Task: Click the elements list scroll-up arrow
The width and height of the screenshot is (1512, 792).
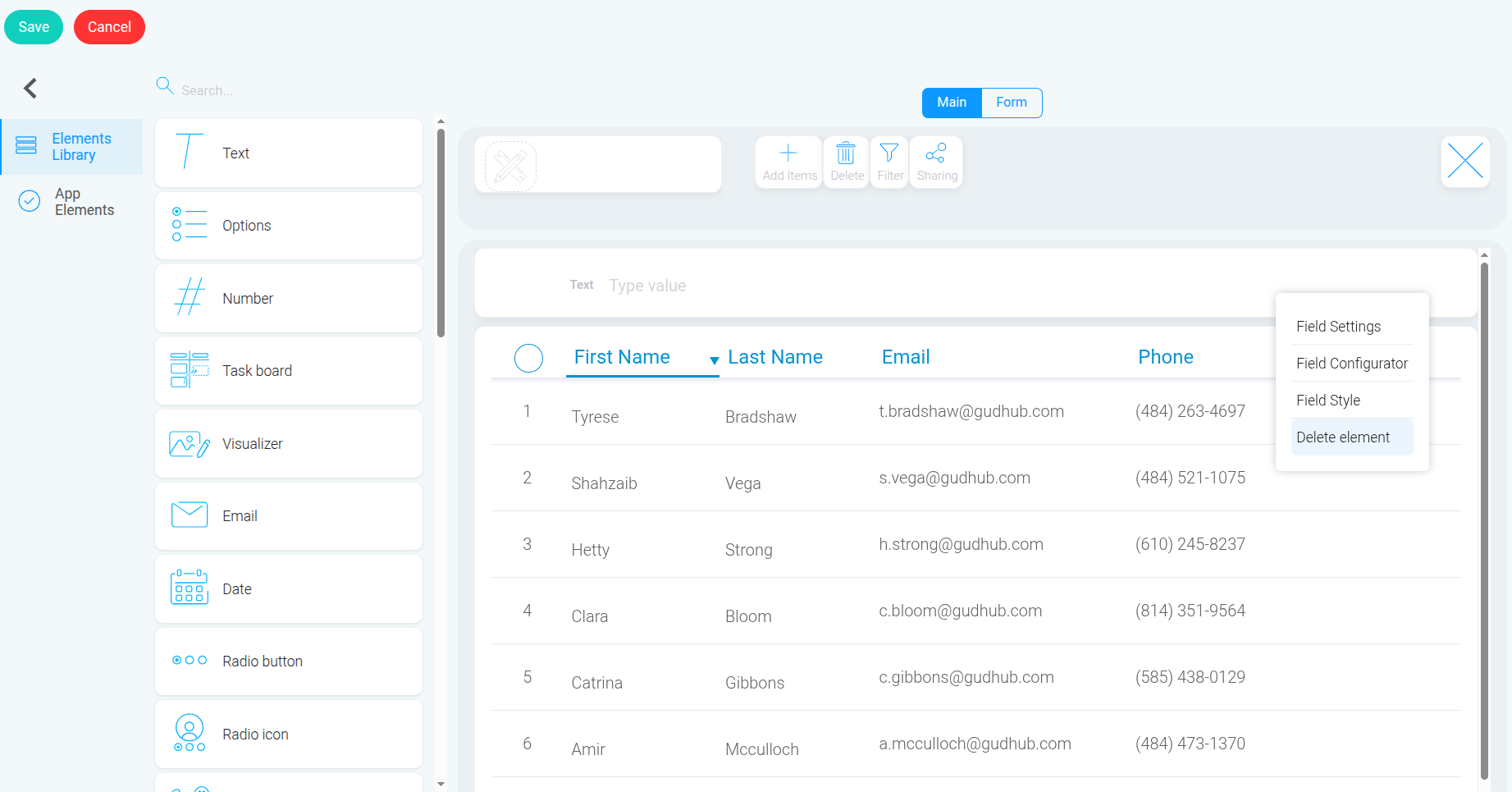Action: click(x=441, y=121)
